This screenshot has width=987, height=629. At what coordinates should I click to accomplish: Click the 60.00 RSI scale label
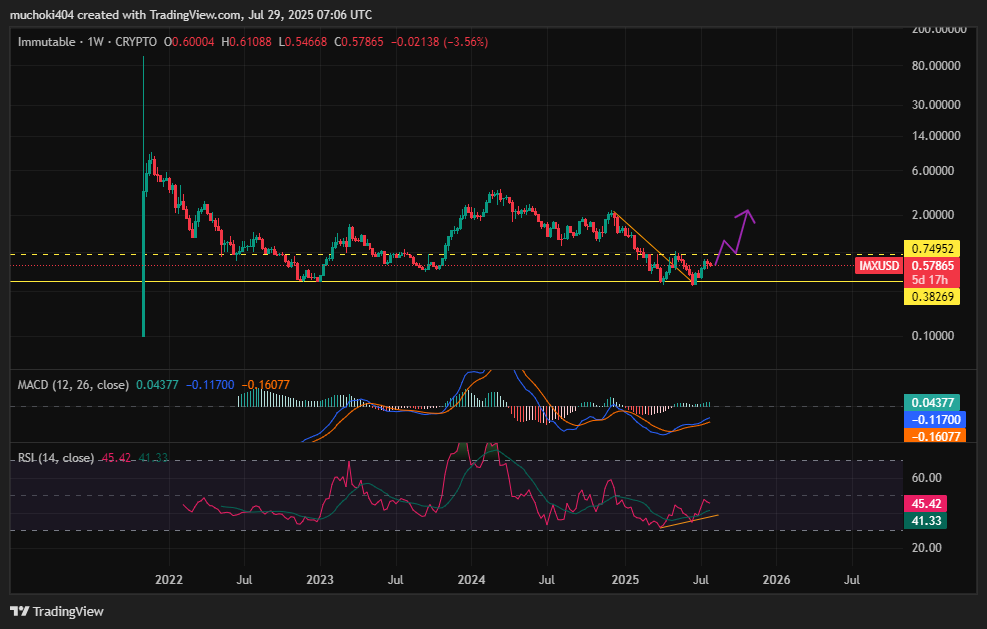927,478
